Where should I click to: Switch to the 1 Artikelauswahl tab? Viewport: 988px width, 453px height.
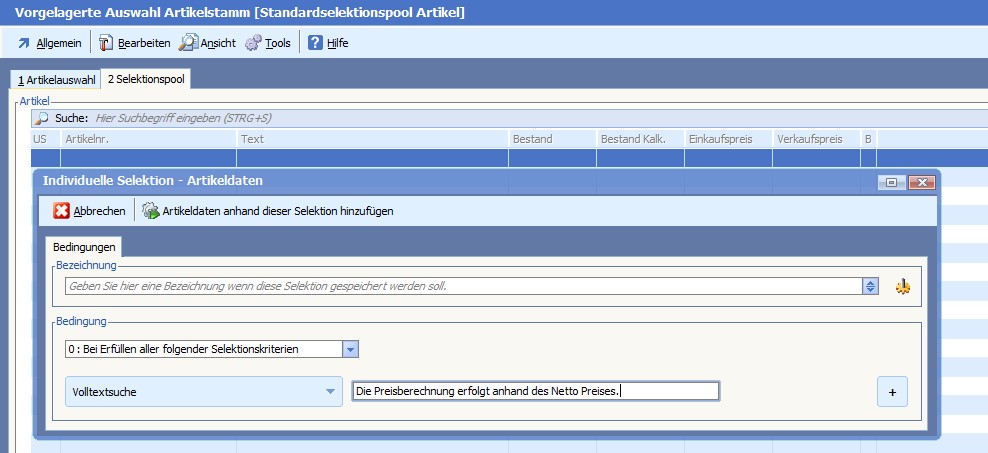(56, 80)
